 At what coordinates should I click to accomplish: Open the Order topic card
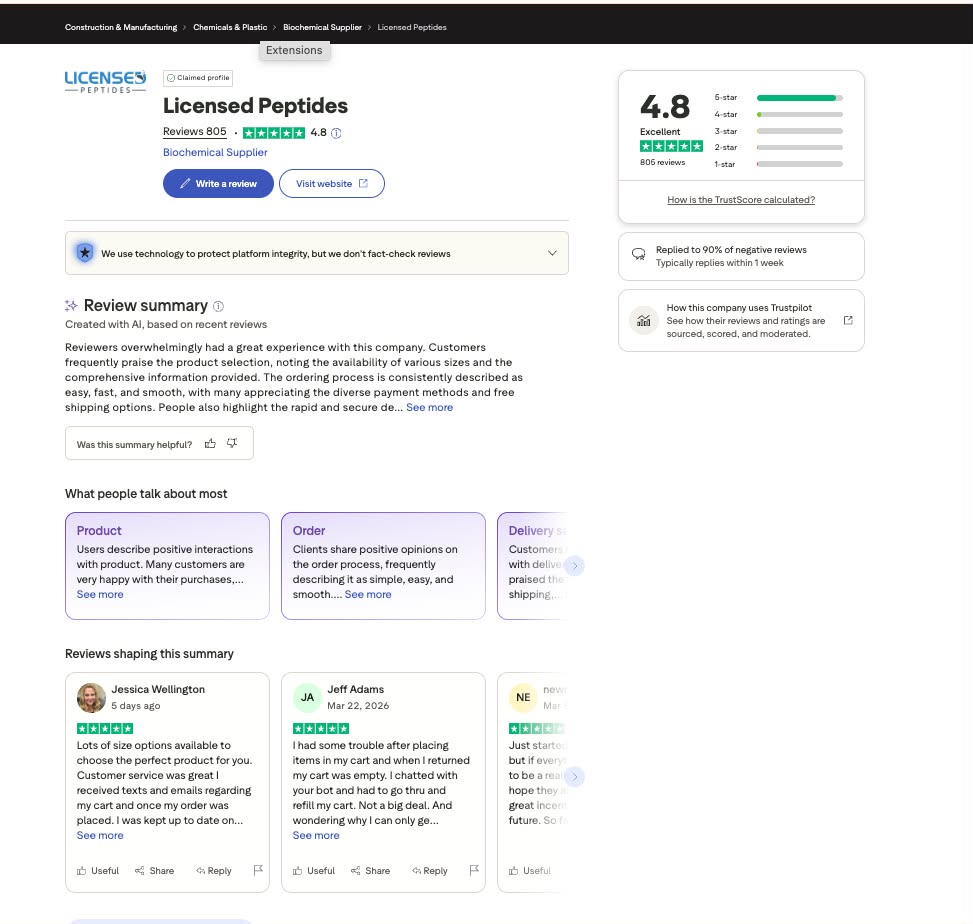click(383, 566)
